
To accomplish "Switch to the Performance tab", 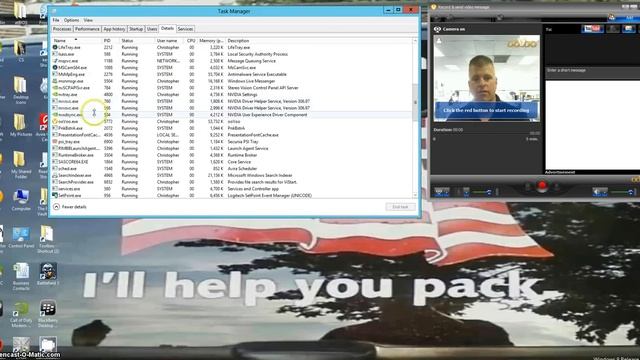I will (x=87, y=29).
